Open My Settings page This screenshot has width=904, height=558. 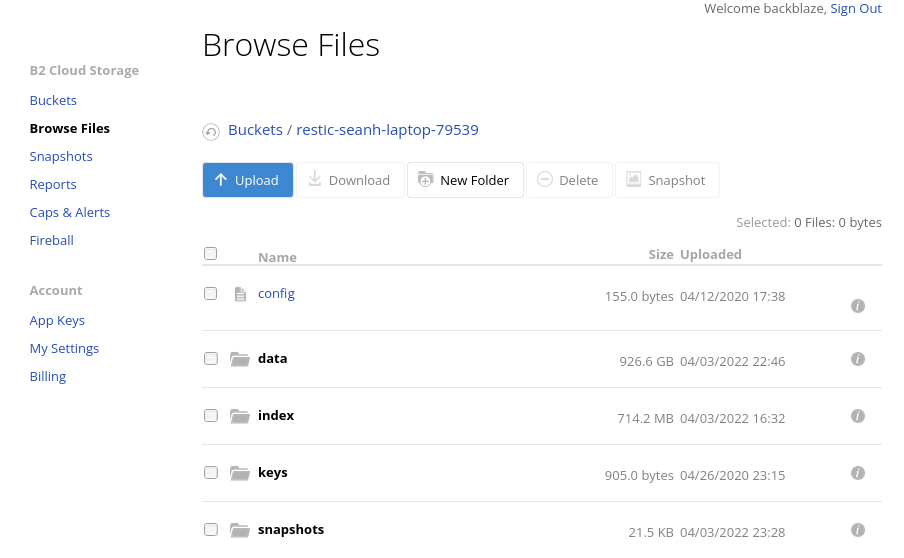(65, 349)
